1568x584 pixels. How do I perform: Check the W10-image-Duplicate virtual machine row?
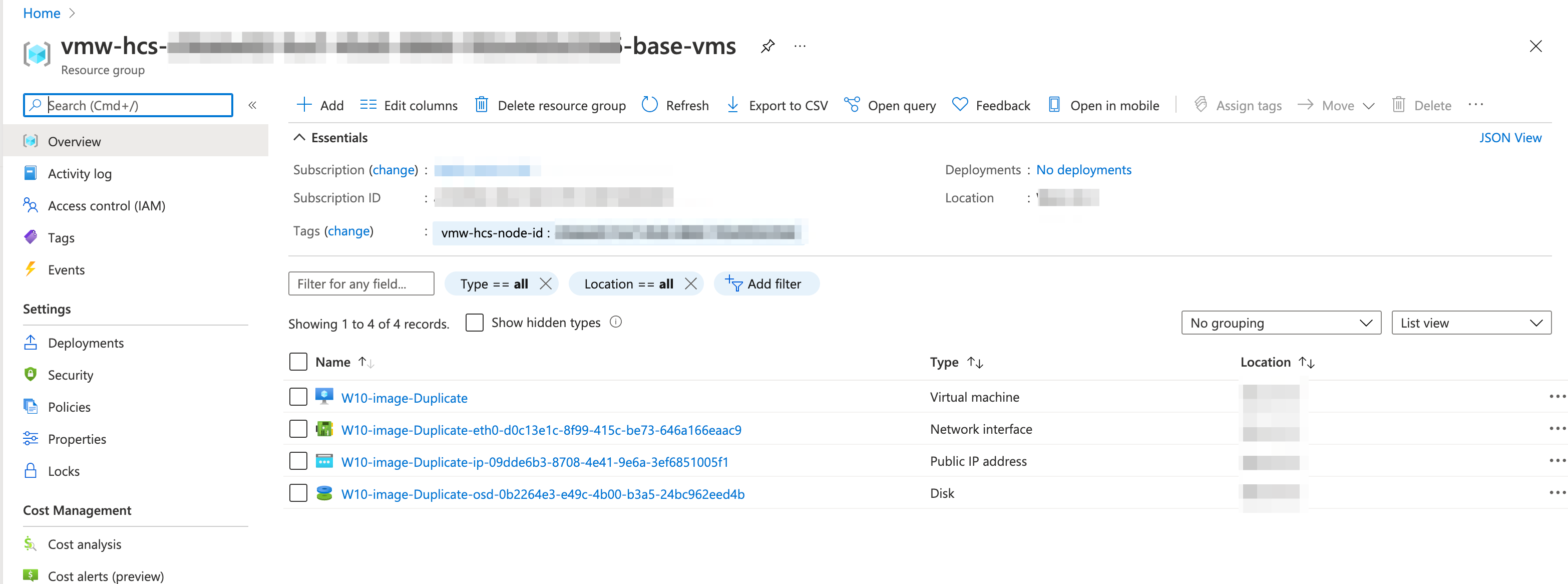pos(298,397)
